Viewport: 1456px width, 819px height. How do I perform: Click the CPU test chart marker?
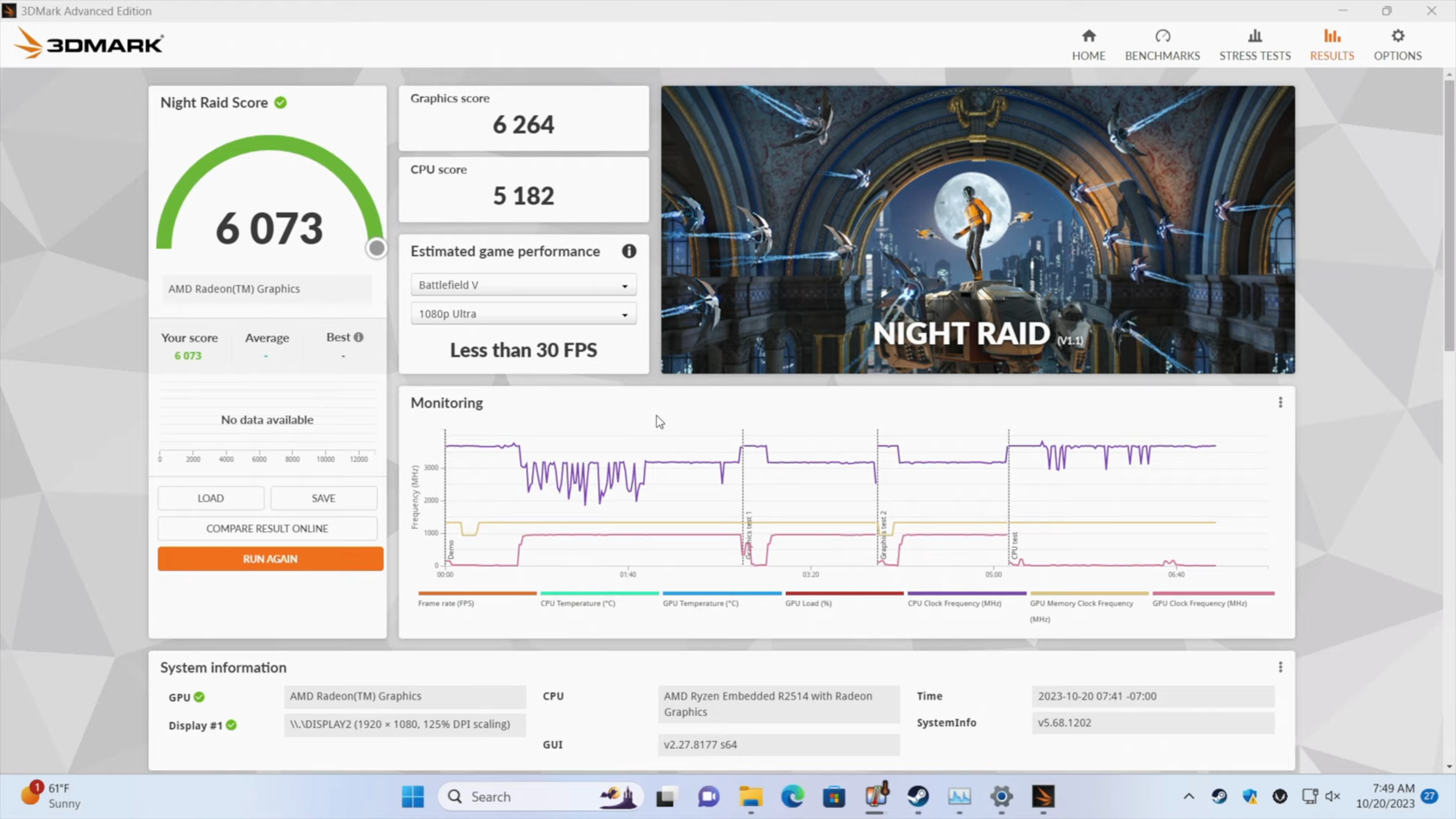(1015, 546)
